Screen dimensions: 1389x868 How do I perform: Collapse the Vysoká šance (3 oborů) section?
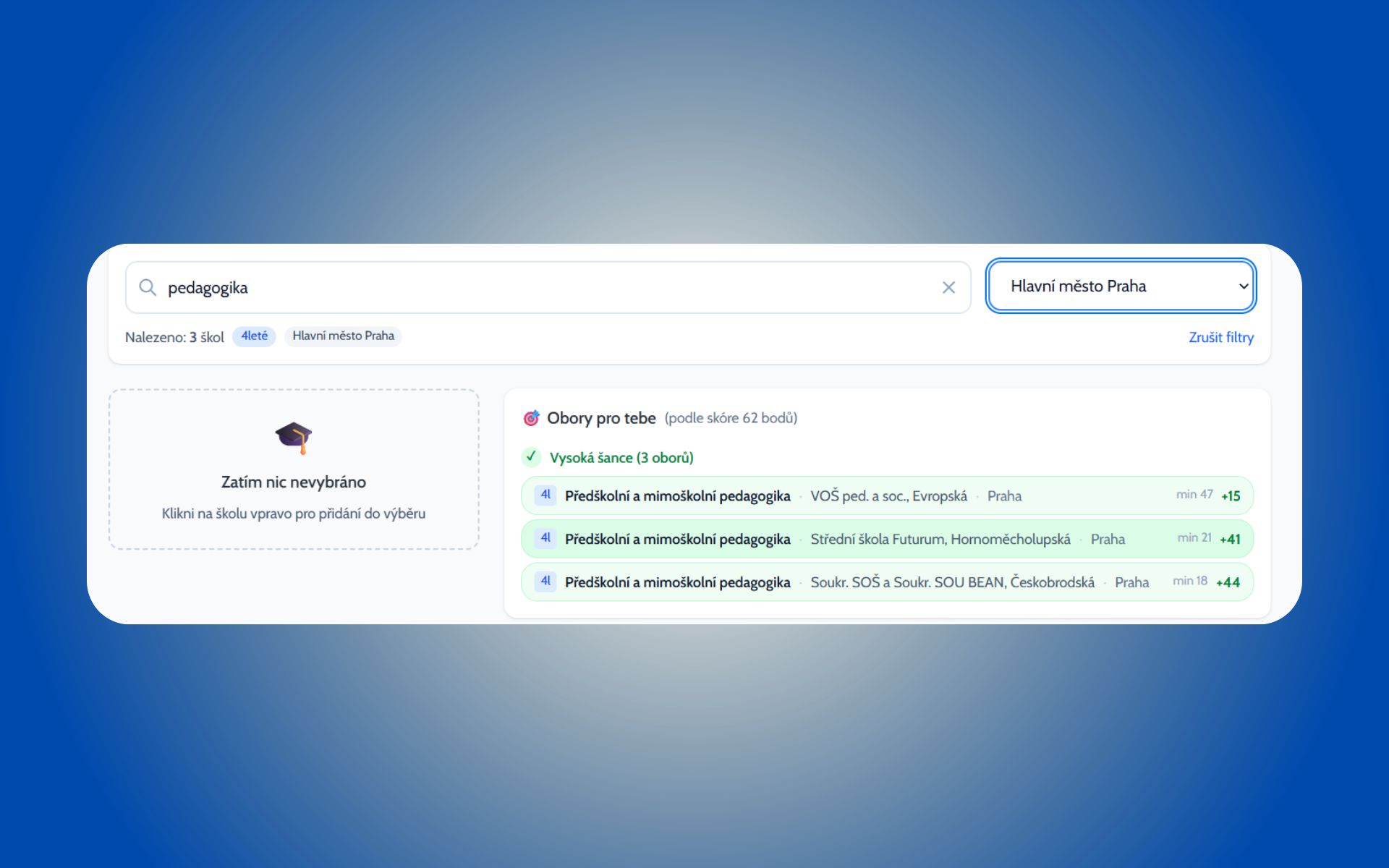coord(621,458)
